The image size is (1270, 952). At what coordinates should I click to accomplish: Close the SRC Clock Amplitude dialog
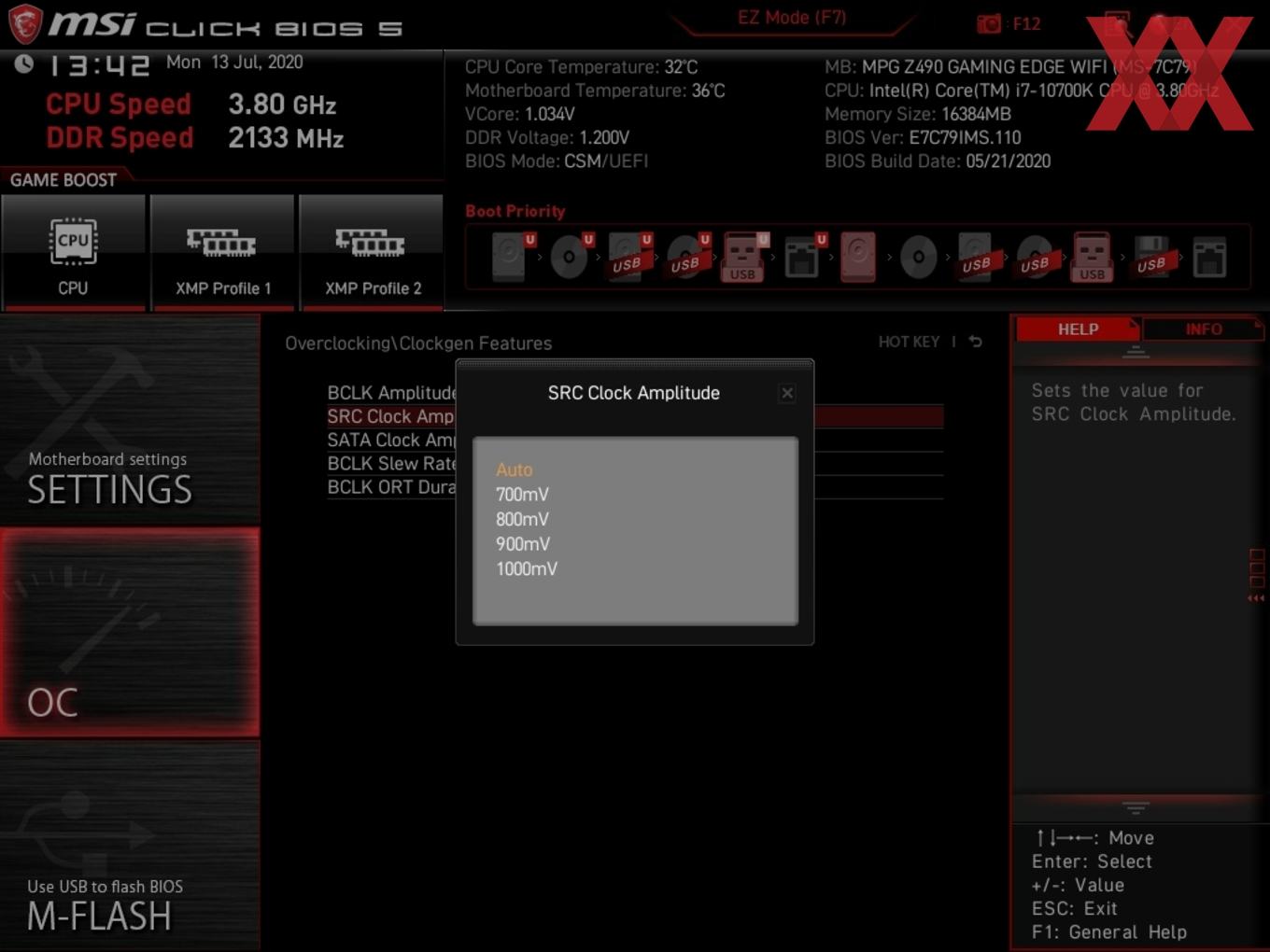787,393
